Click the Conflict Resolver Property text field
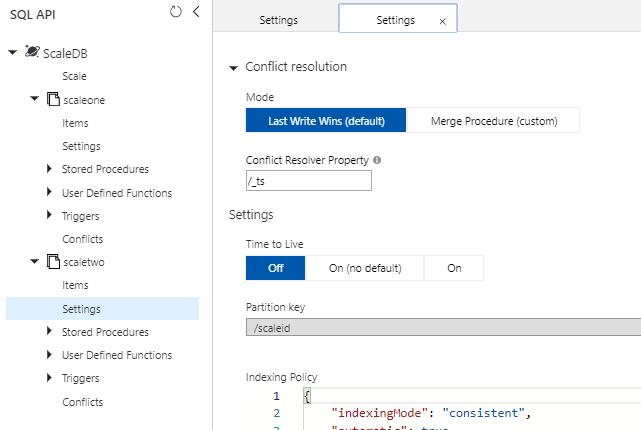Screen dimensions: 641x430 tap(308, 181)
